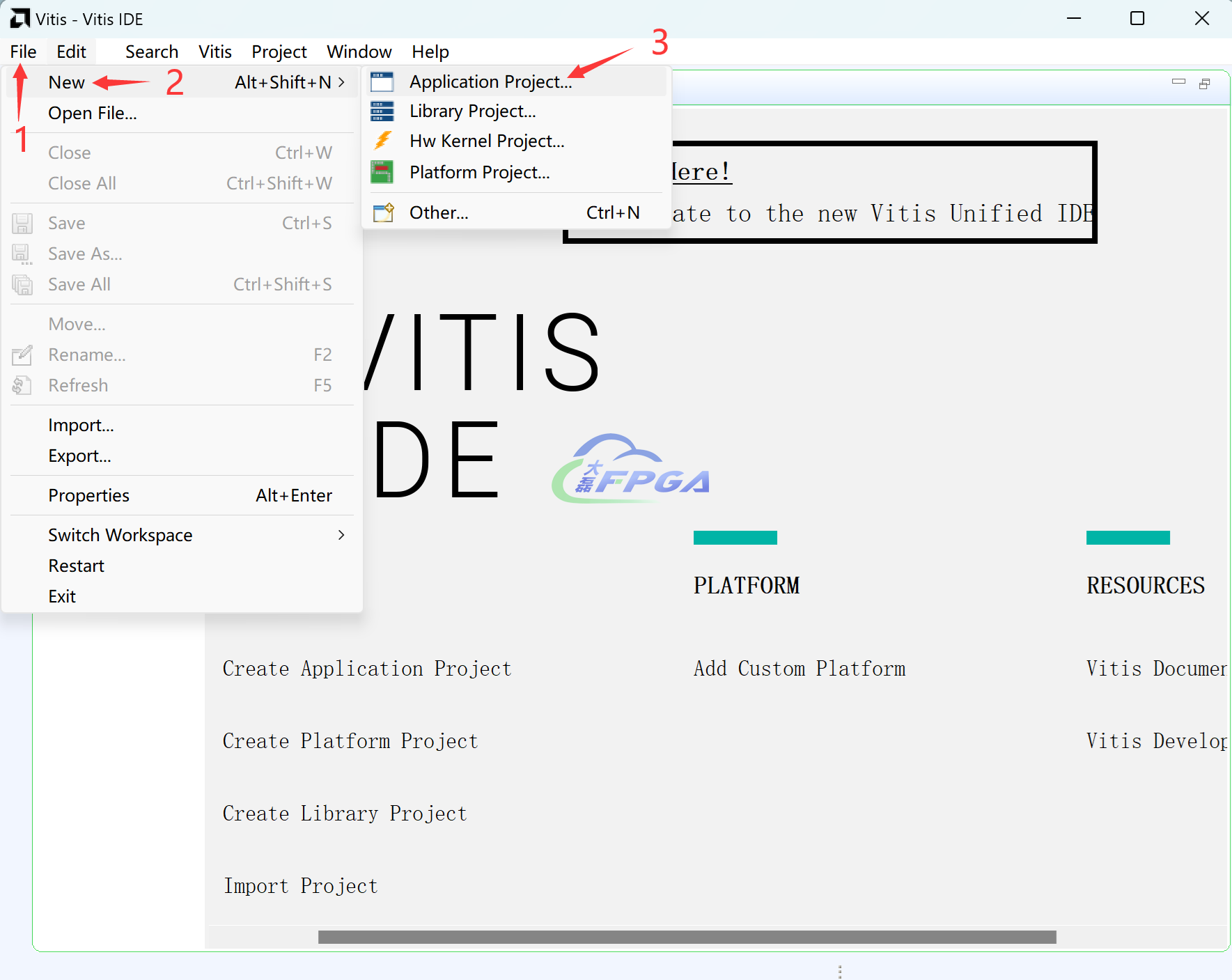Click the Vitis app logo in title bar
1232x980 pixels.
(20, 19)
